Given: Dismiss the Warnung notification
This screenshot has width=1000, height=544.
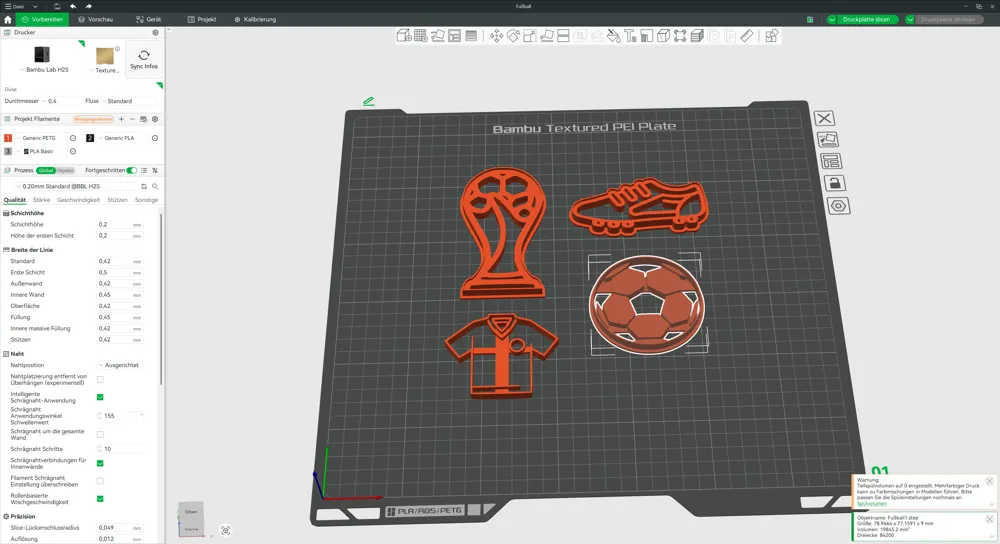Looking at the screenshot, I should click(x=989, y=482).
